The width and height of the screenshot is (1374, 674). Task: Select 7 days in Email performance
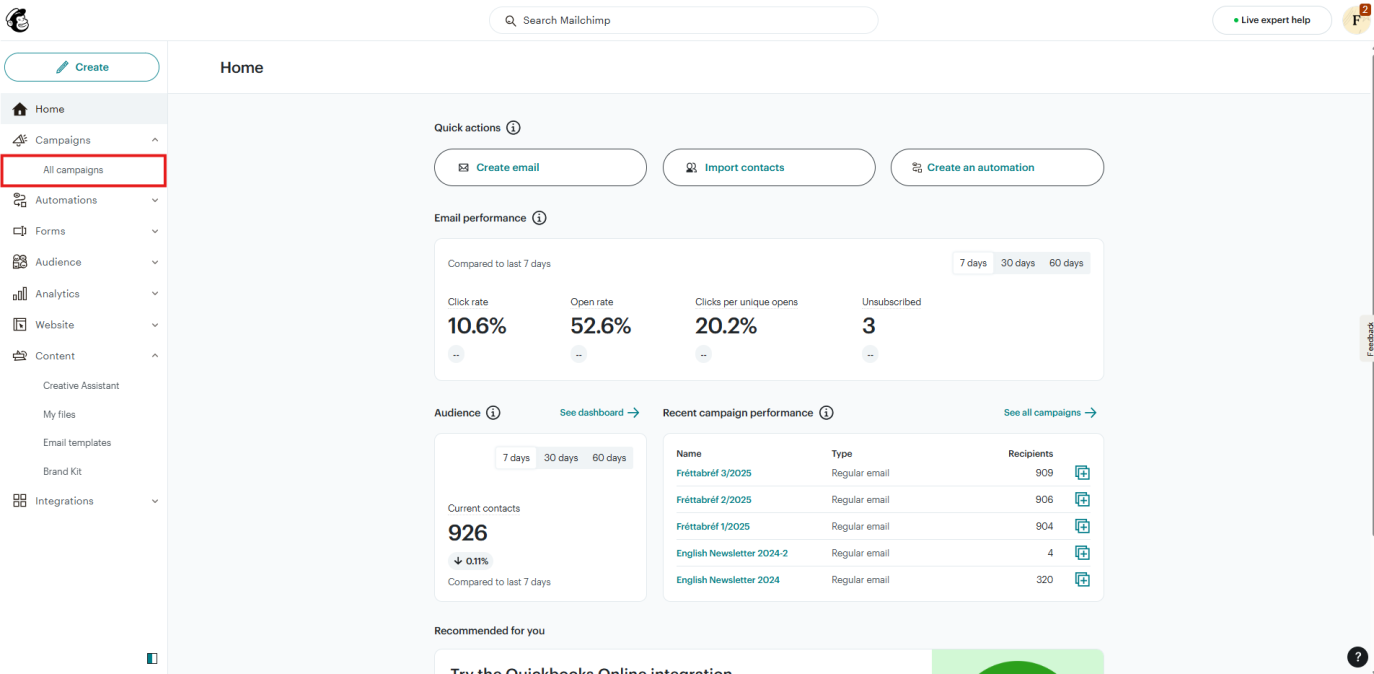(973, 263)
